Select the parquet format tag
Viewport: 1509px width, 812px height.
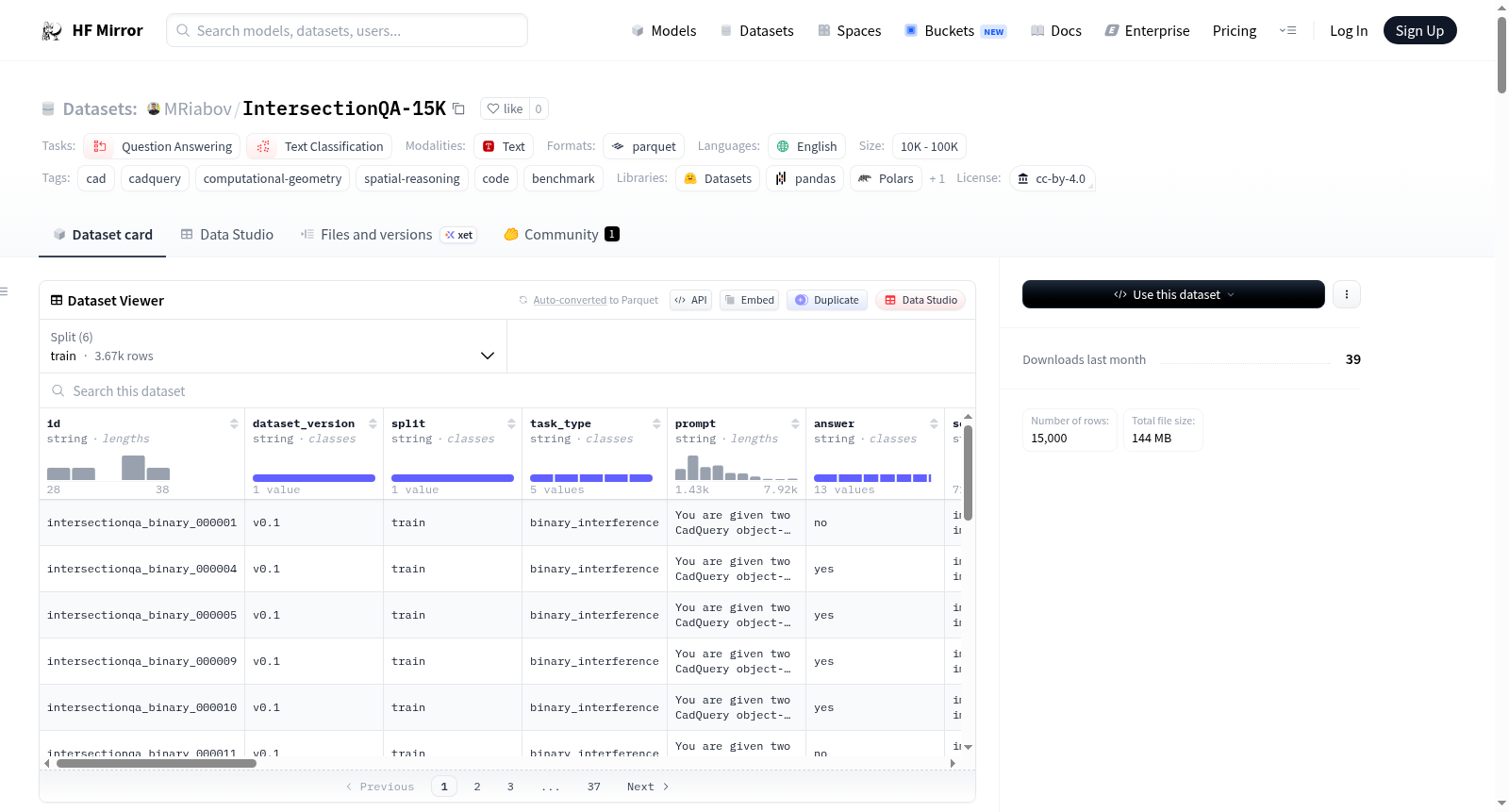644,146
